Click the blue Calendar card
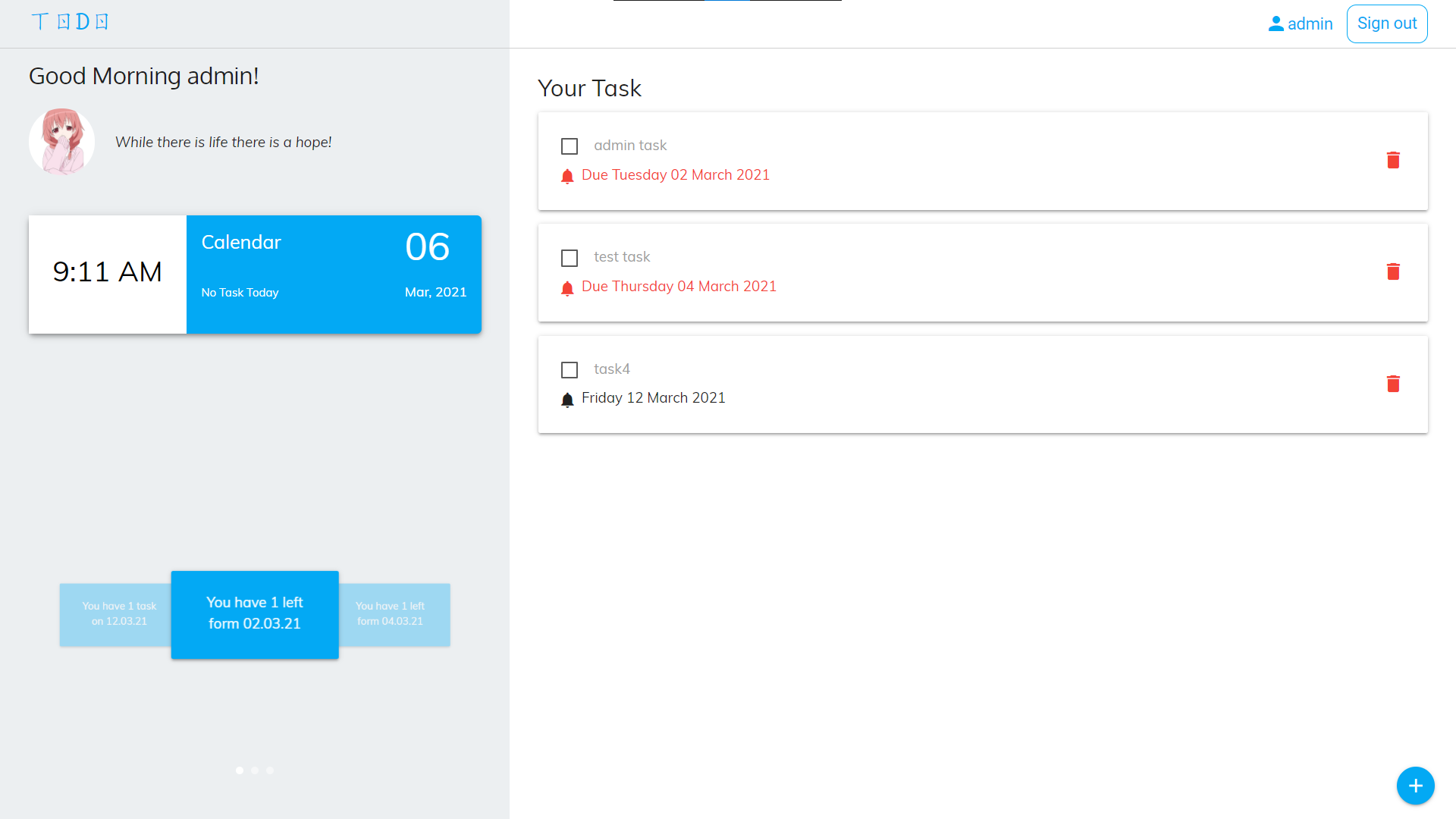The image size is (1456, 819). point(334,274)
